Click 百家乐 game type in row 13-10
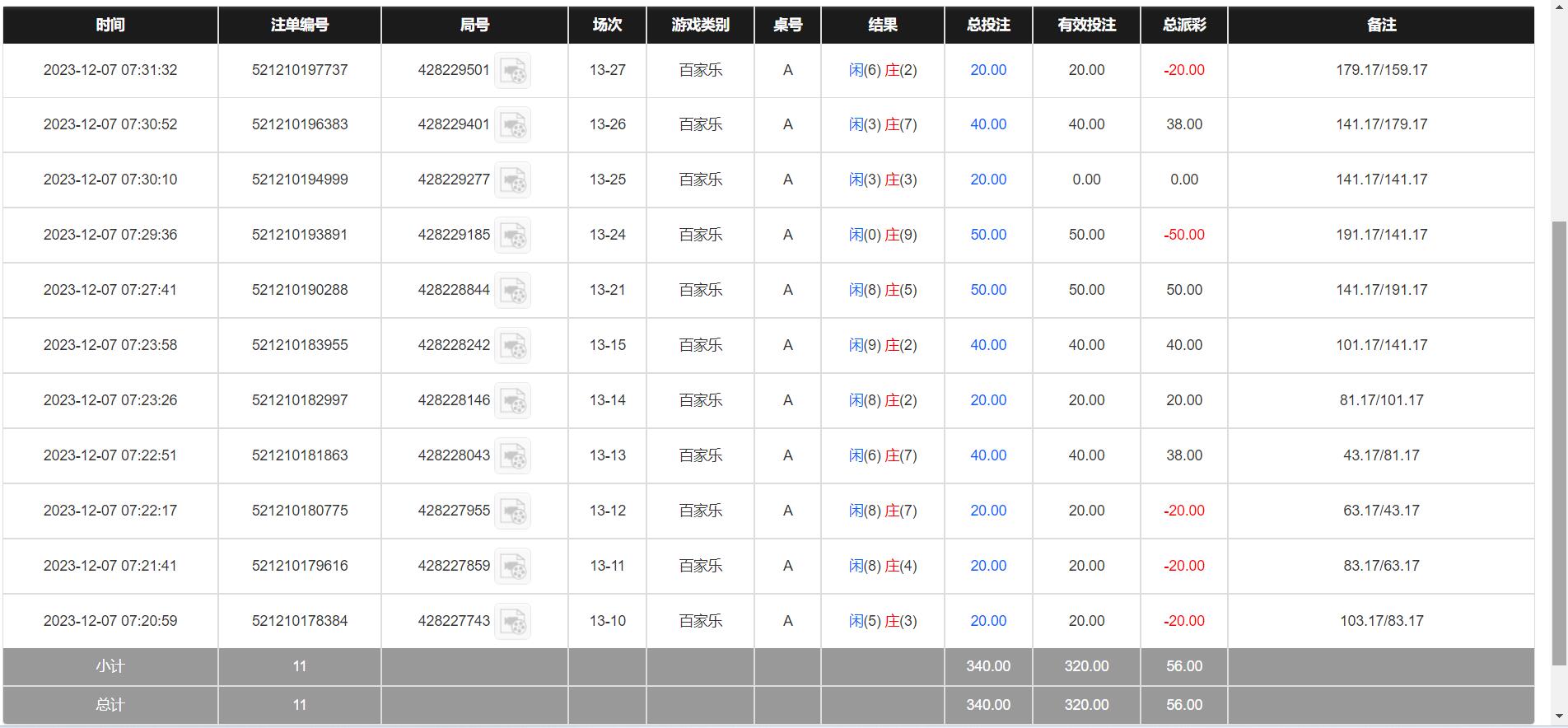 tap(701, 621)
